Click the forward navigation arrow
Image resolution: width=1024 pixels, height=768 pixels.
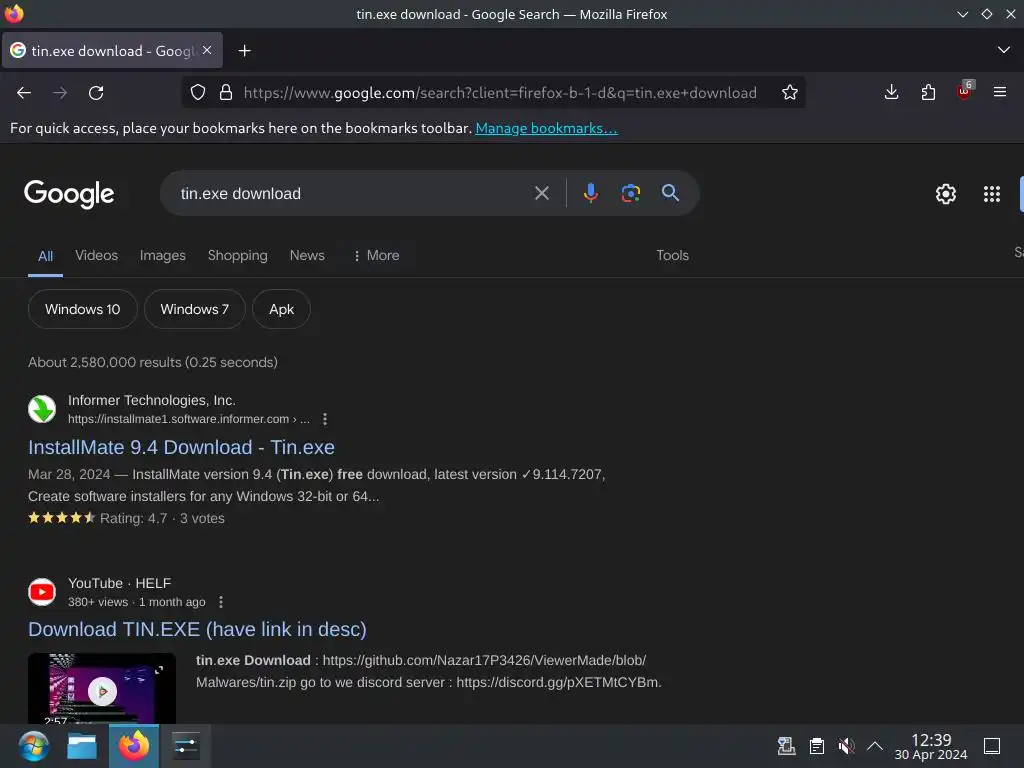tap(60, 93)
